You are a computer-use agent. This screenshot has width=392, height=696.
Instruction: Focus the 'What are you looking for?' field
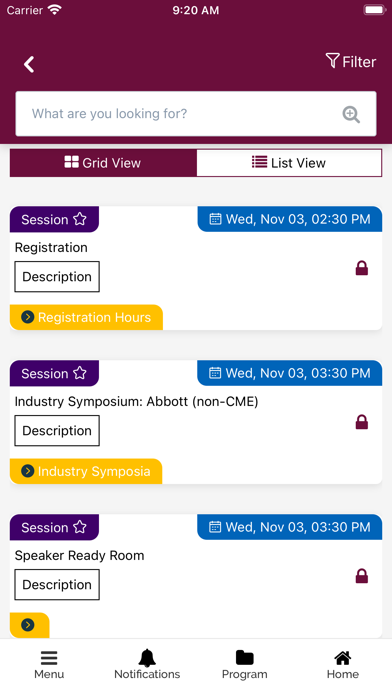(x=196, y=114)
